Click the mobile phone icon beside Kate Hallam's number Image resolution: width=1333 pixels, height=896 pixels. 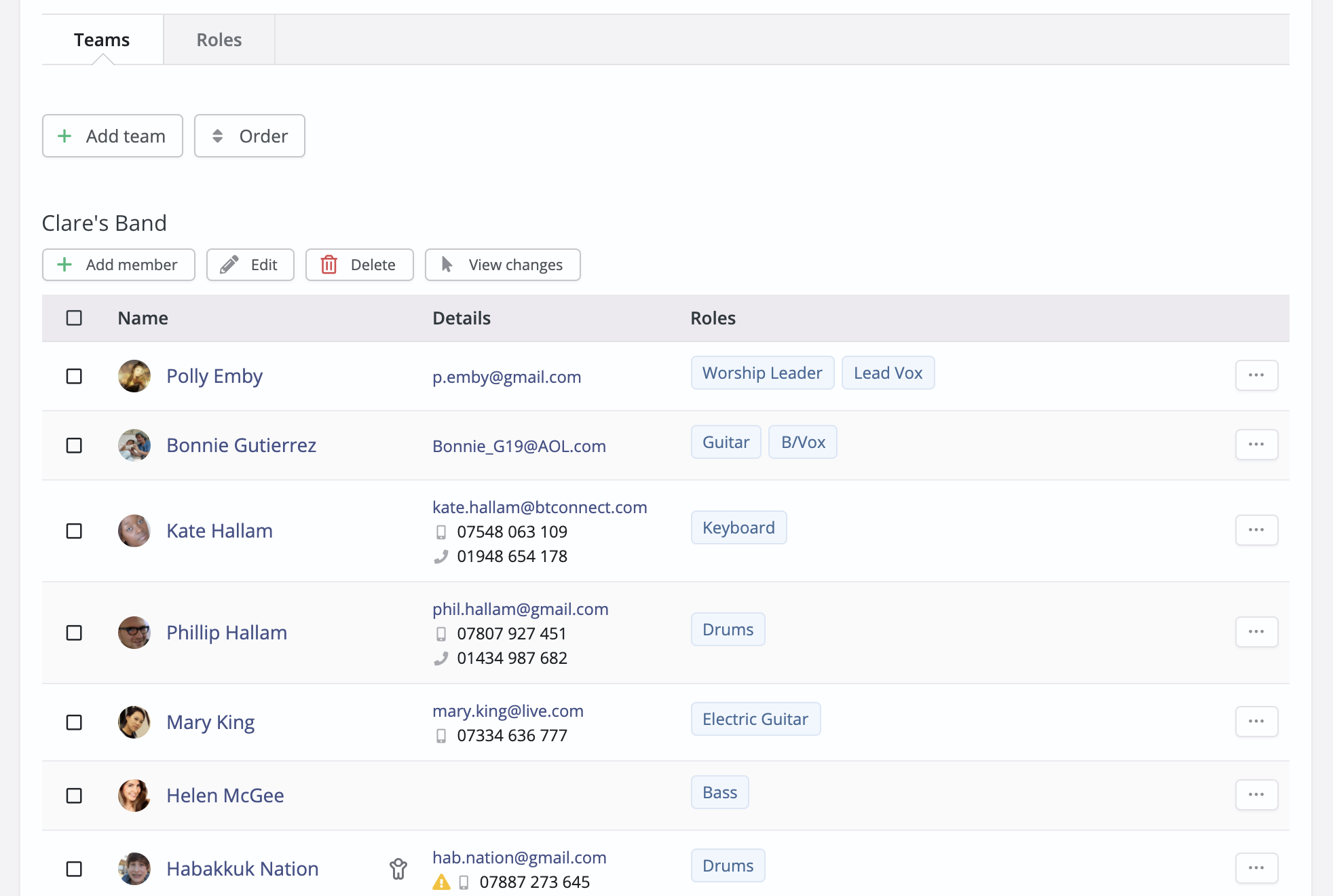[443, 532]
